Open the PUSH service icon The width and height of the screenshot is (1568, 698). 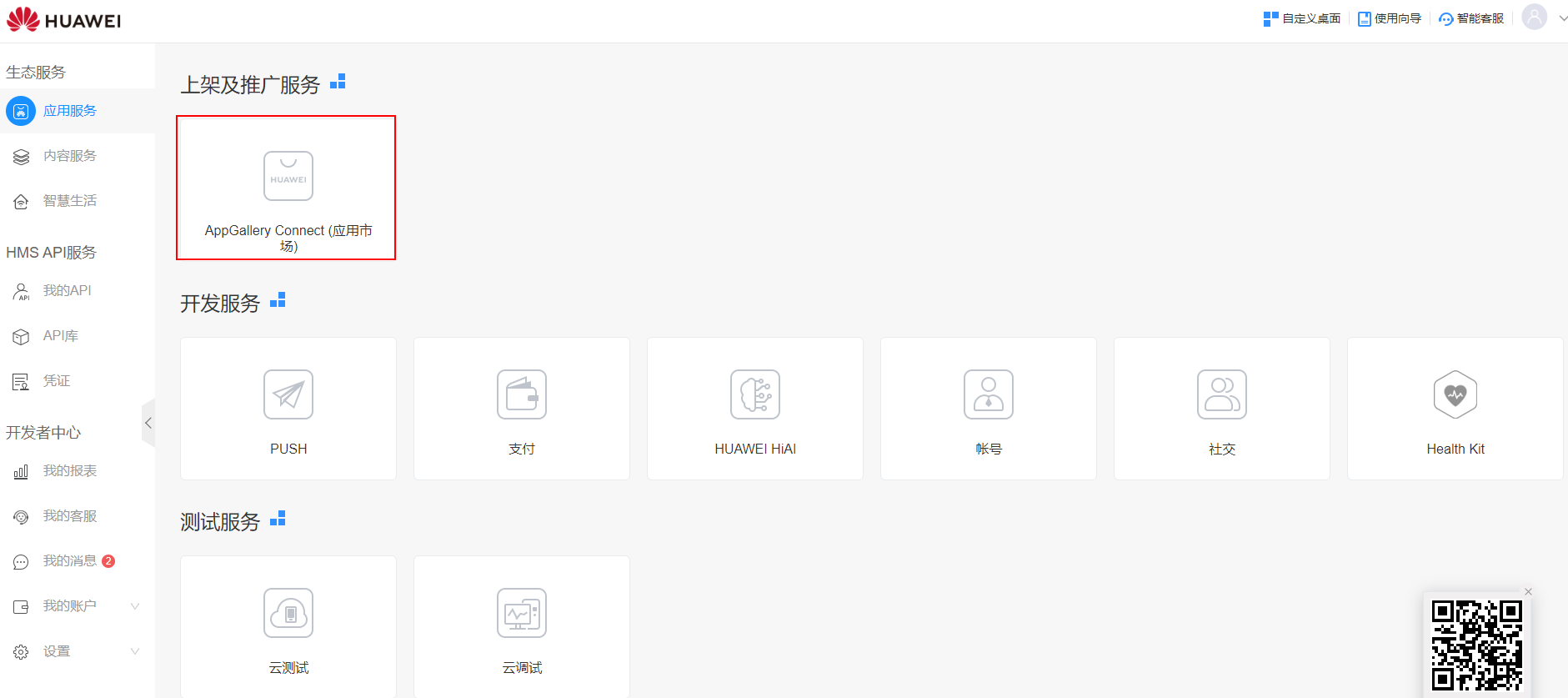click(x=288, y=394)
